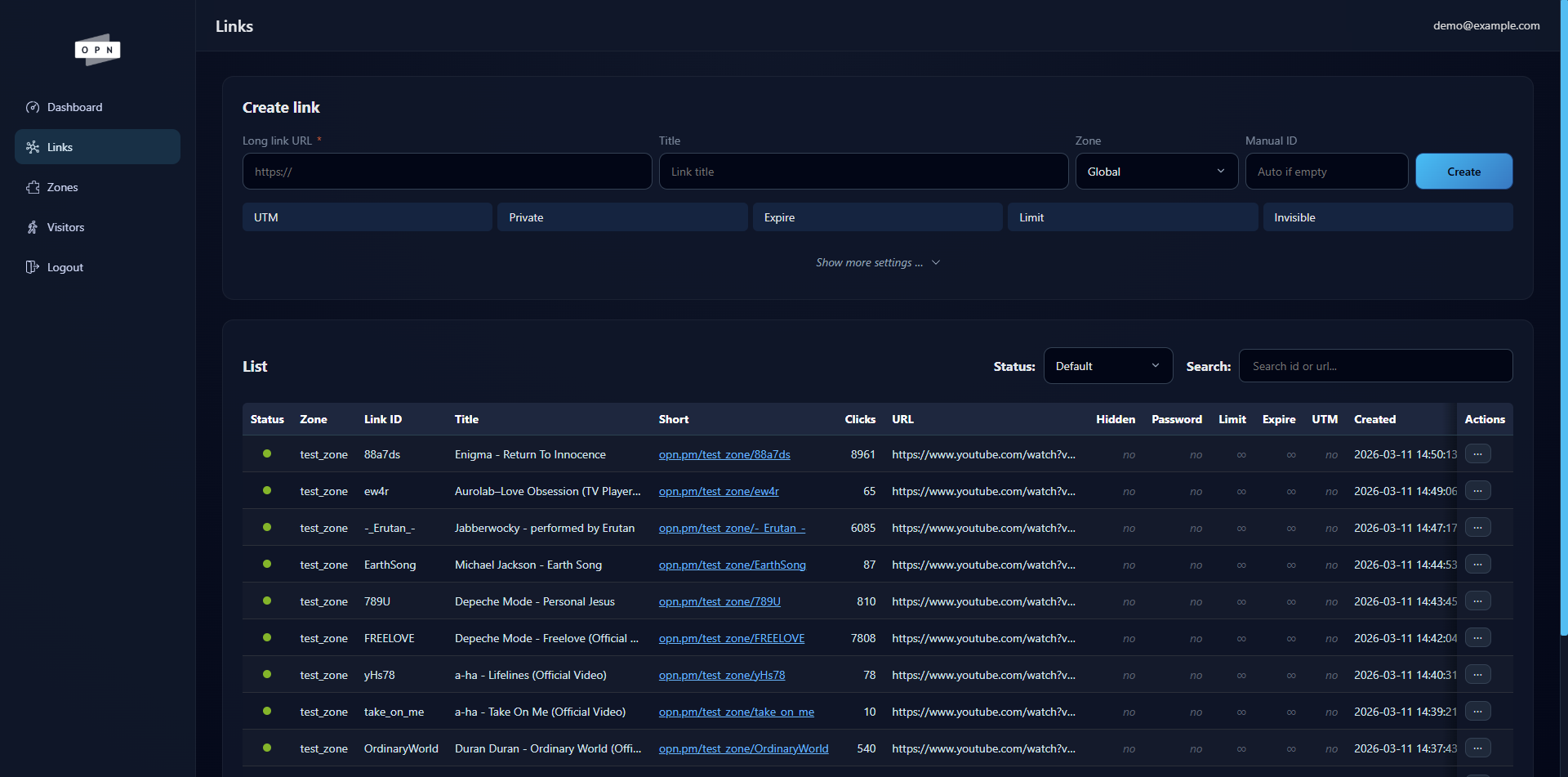Click the Logout door icon

tap(33, 267)
